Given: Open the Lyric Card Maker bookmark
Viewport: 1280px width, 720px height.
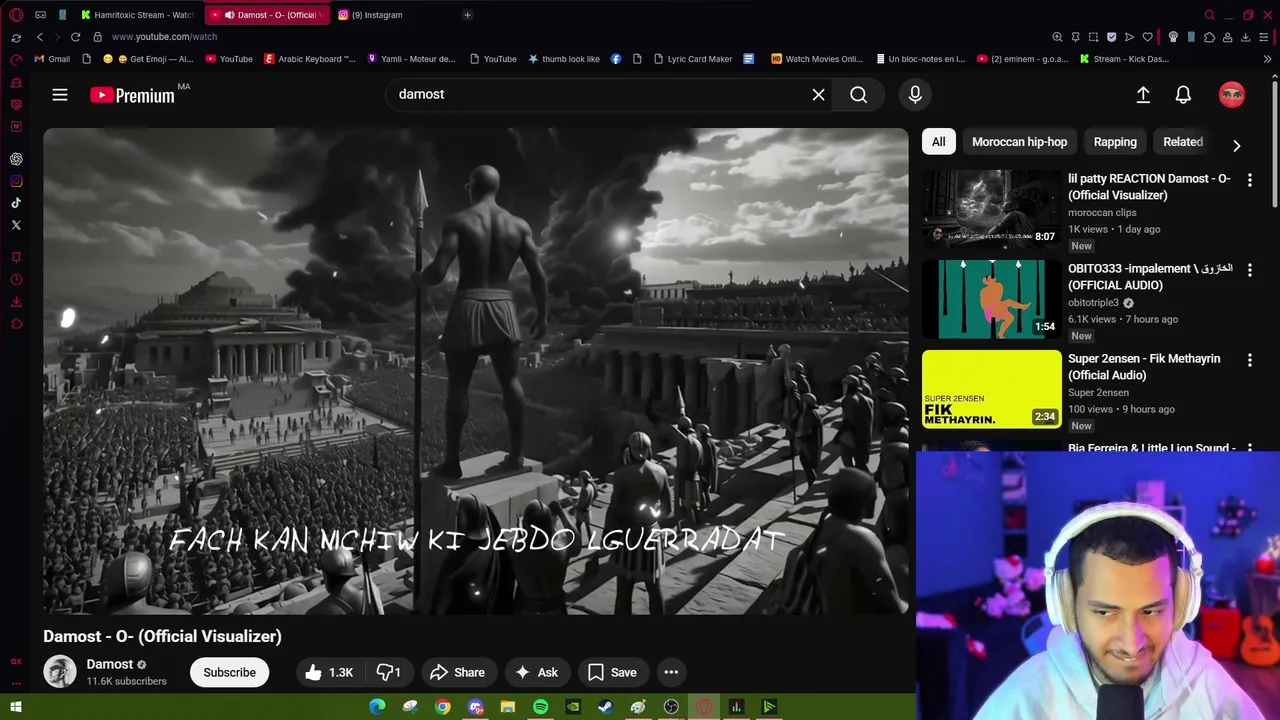Looking at the screenshot, I should (692, 59).
